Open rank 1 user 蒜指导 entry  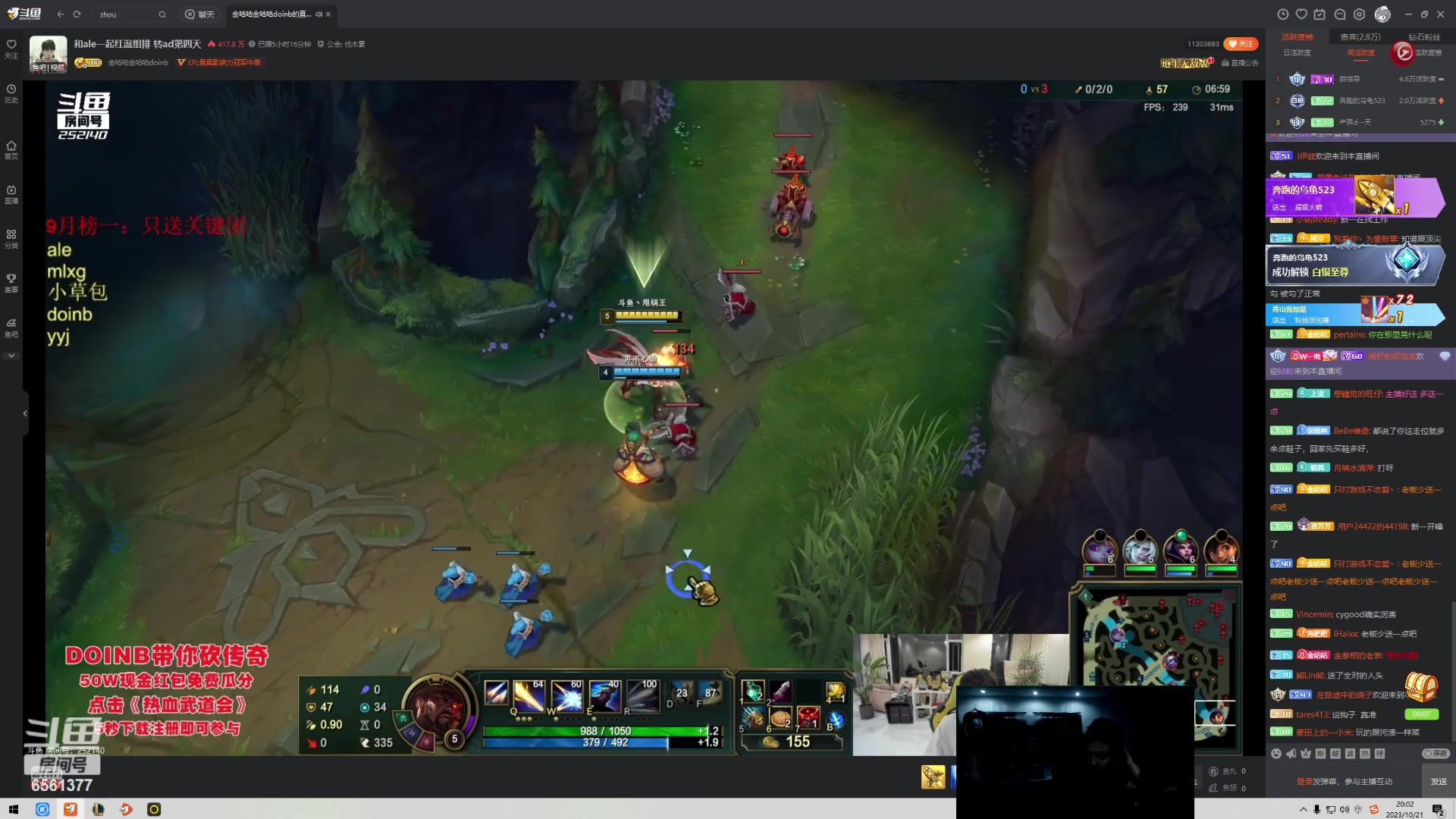click(1360, 79)
